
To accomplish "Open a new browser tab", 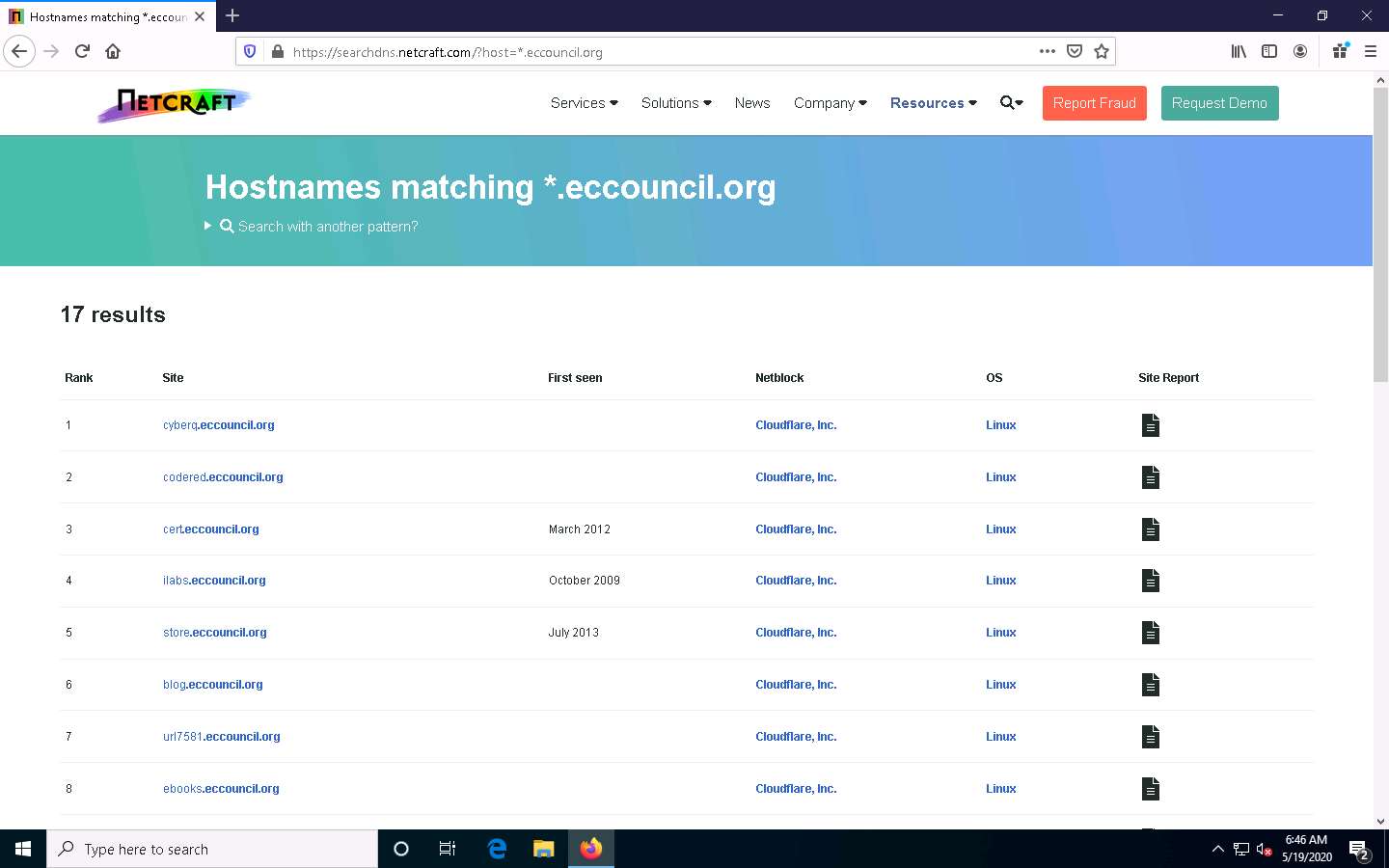I will 232,15.
